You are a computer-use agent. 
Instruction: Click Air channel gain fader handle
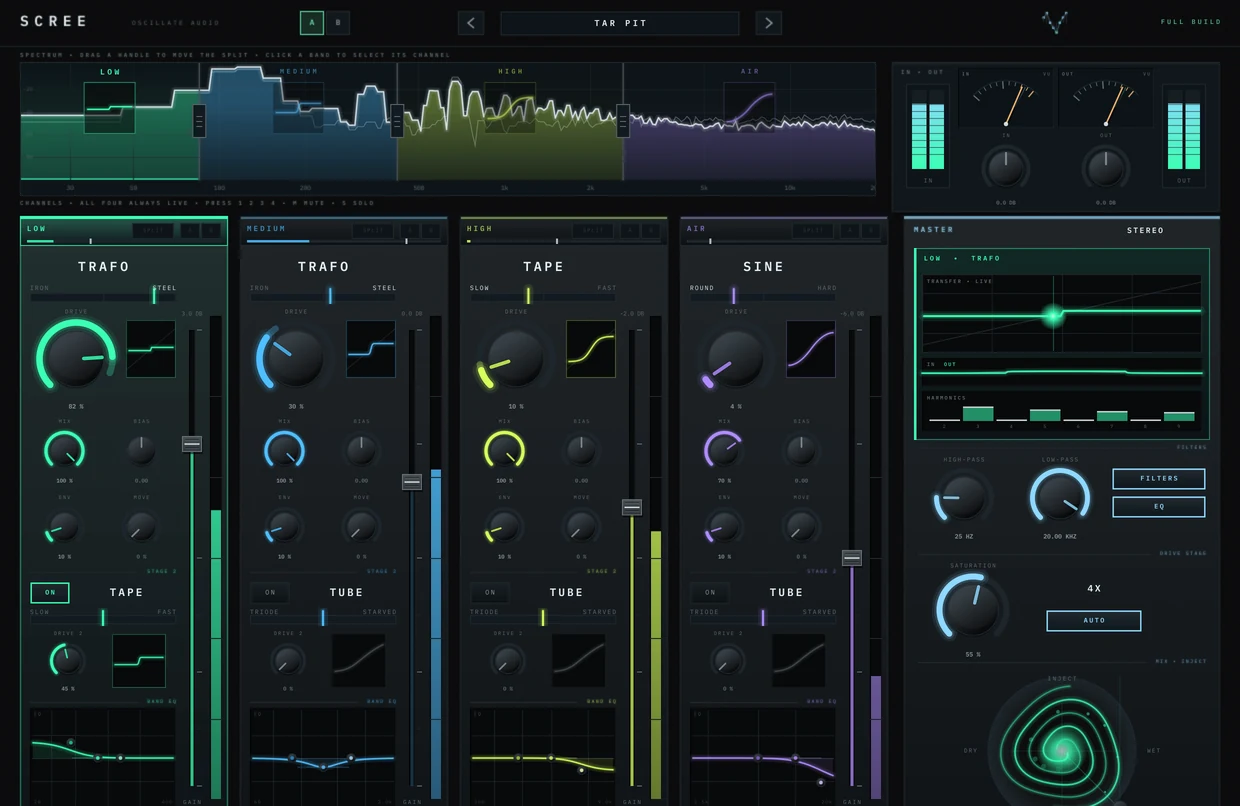pos(852,558)
